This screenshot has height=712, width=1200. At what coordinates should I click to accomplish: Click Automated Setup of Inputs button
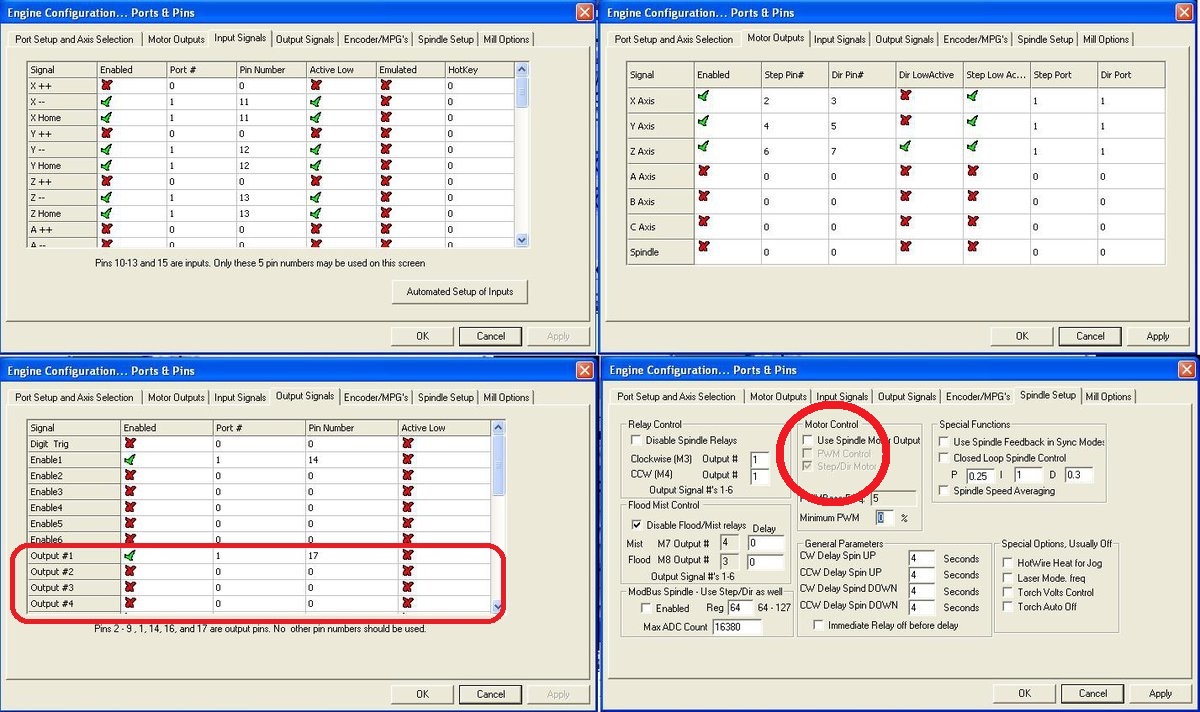460,292
